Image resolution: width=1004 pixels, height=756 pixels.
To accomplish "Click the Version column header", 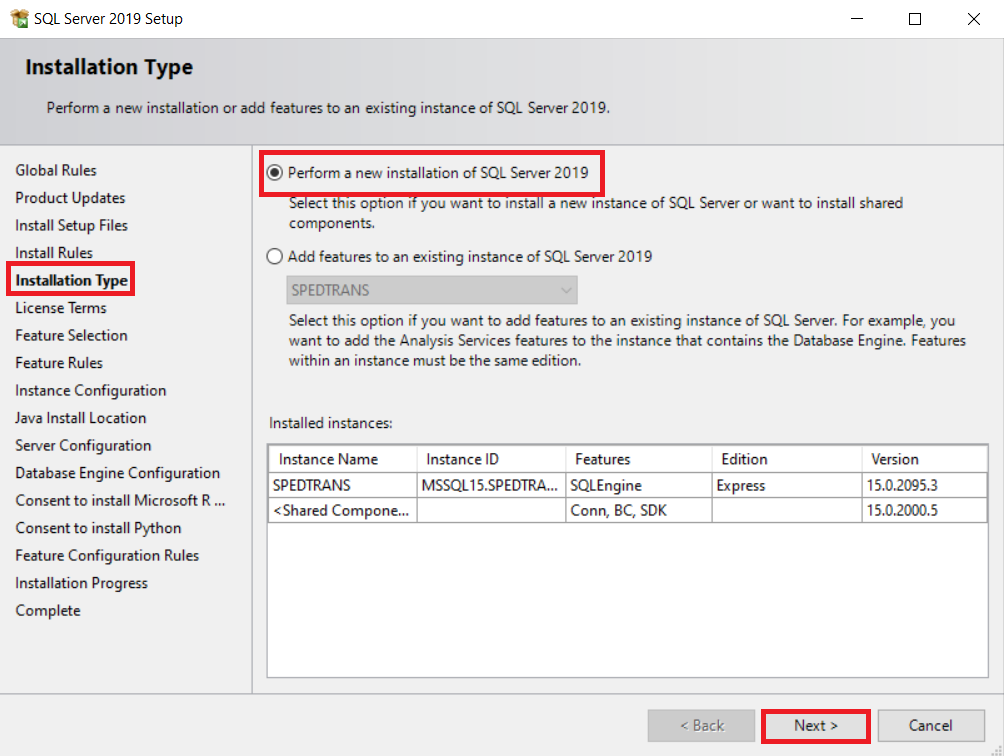I will (924, 459).
